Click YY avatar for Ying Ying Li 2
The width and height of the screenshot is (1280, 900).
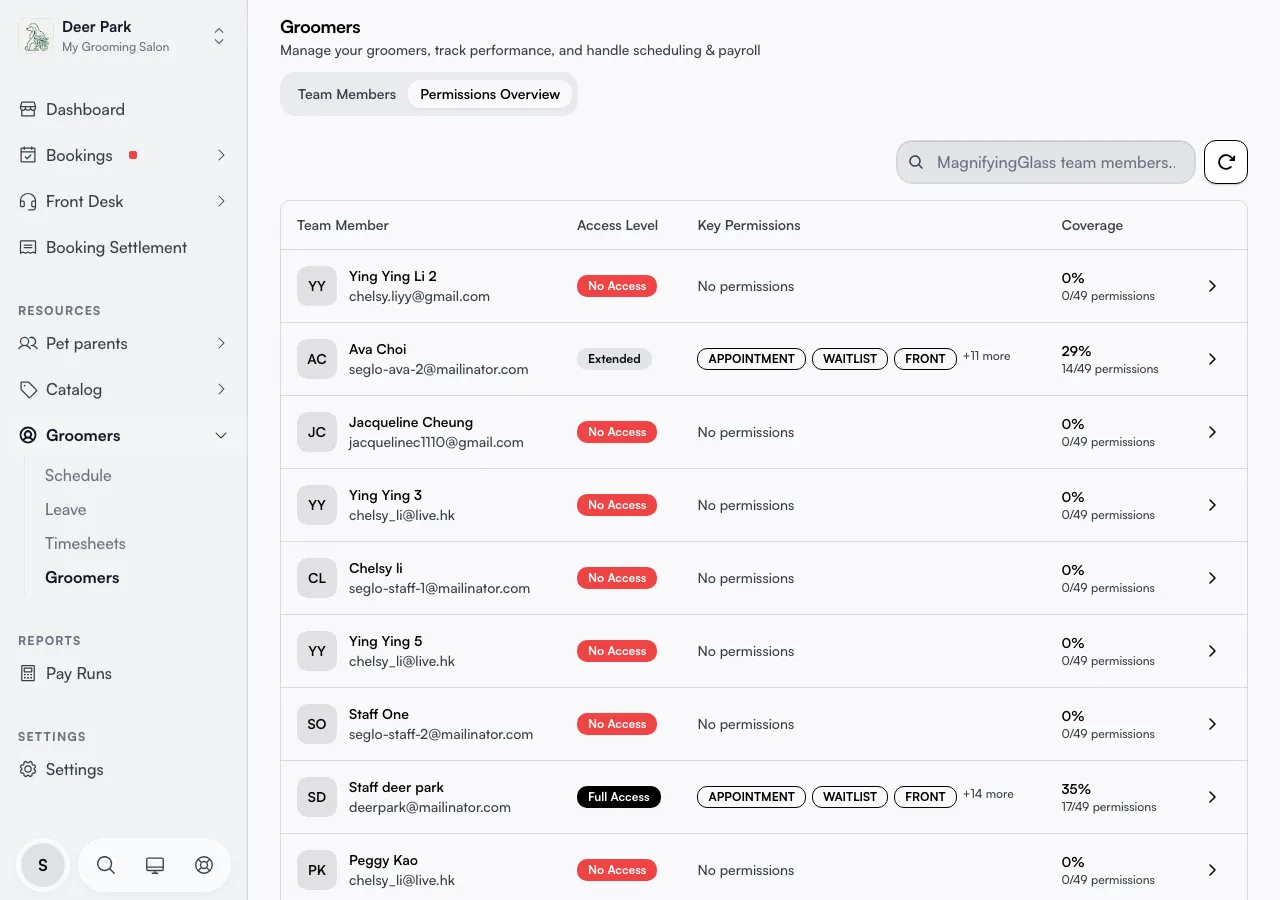(x=317, y=286)
